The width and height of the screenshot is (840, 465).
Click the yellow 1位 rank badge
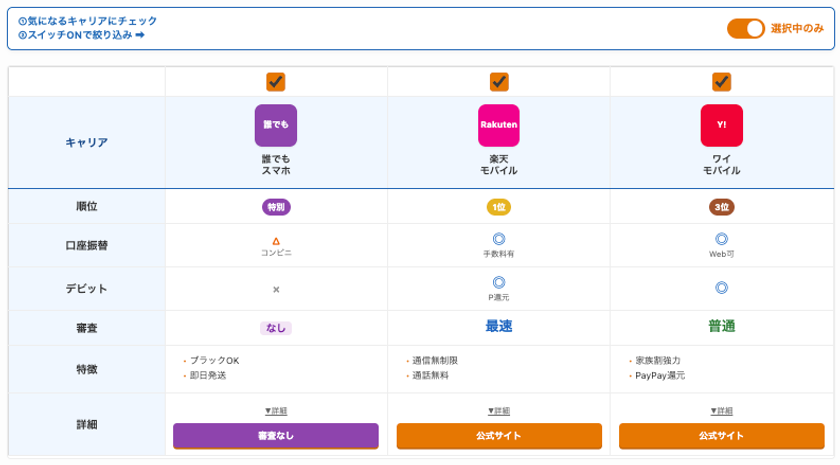pos(499,207)
